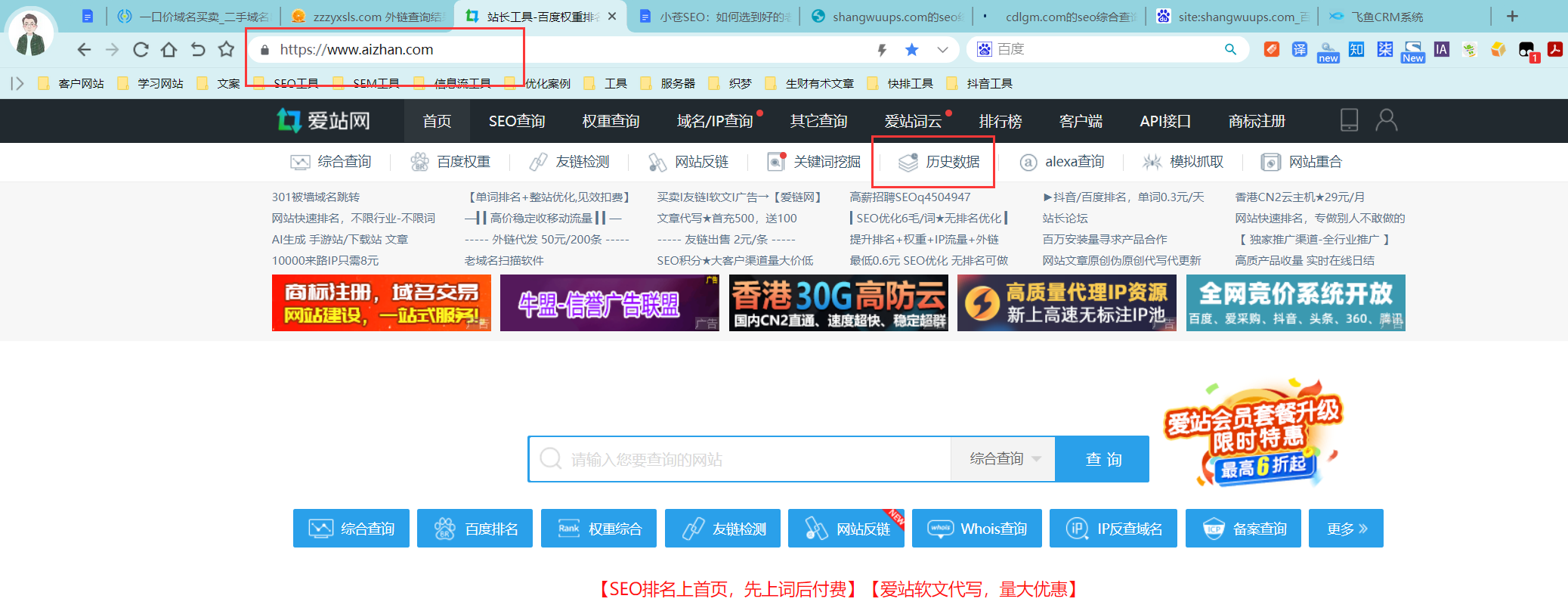Click the Whois查询 quick button
Image resolution: width=1568 pixels, height=608 pixels.
point(977,529)
